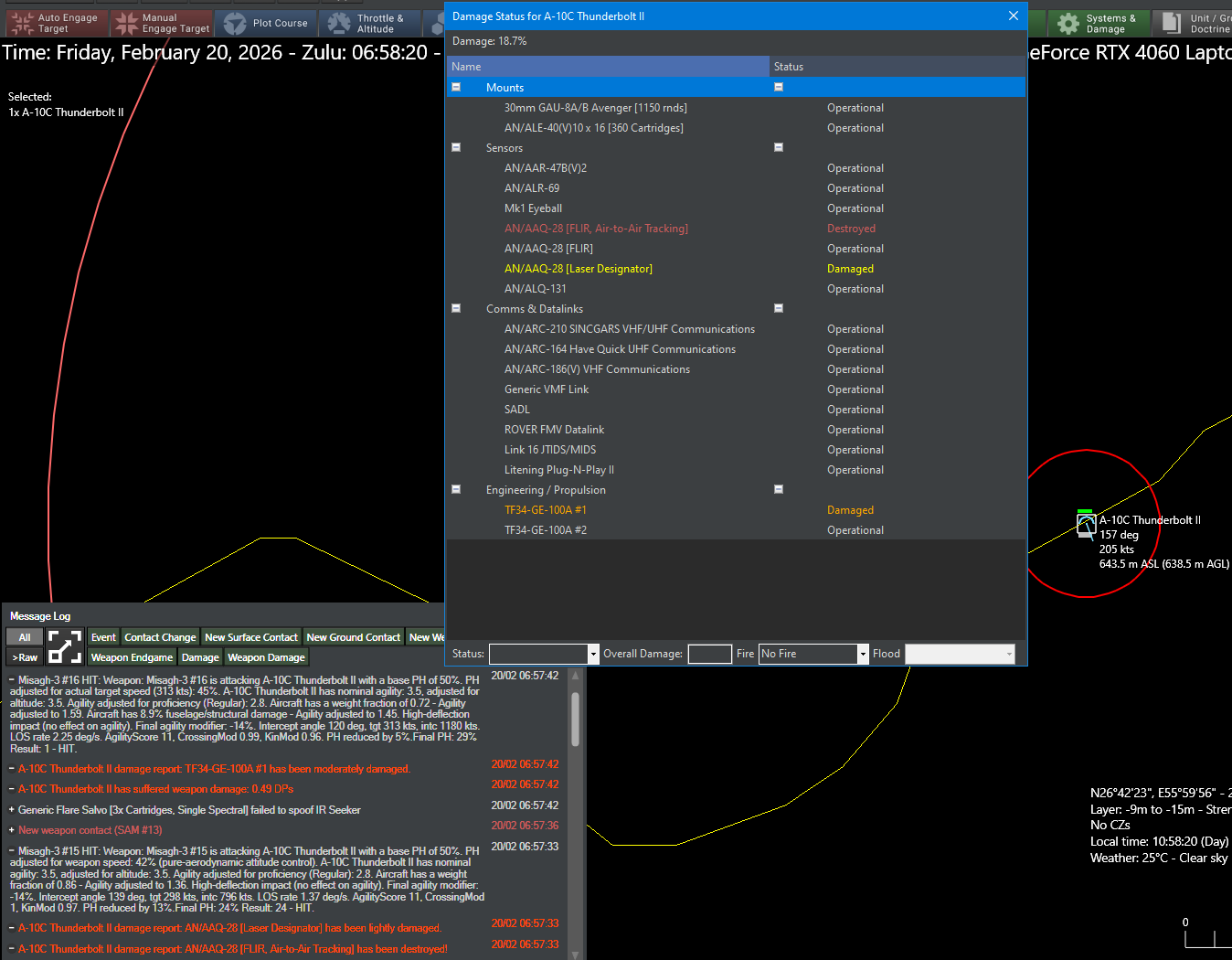The height and width of the screenshot is (960, 1232).
Task: Toggle the Weapon Damage message filter
Action: [x=266, y=657]
